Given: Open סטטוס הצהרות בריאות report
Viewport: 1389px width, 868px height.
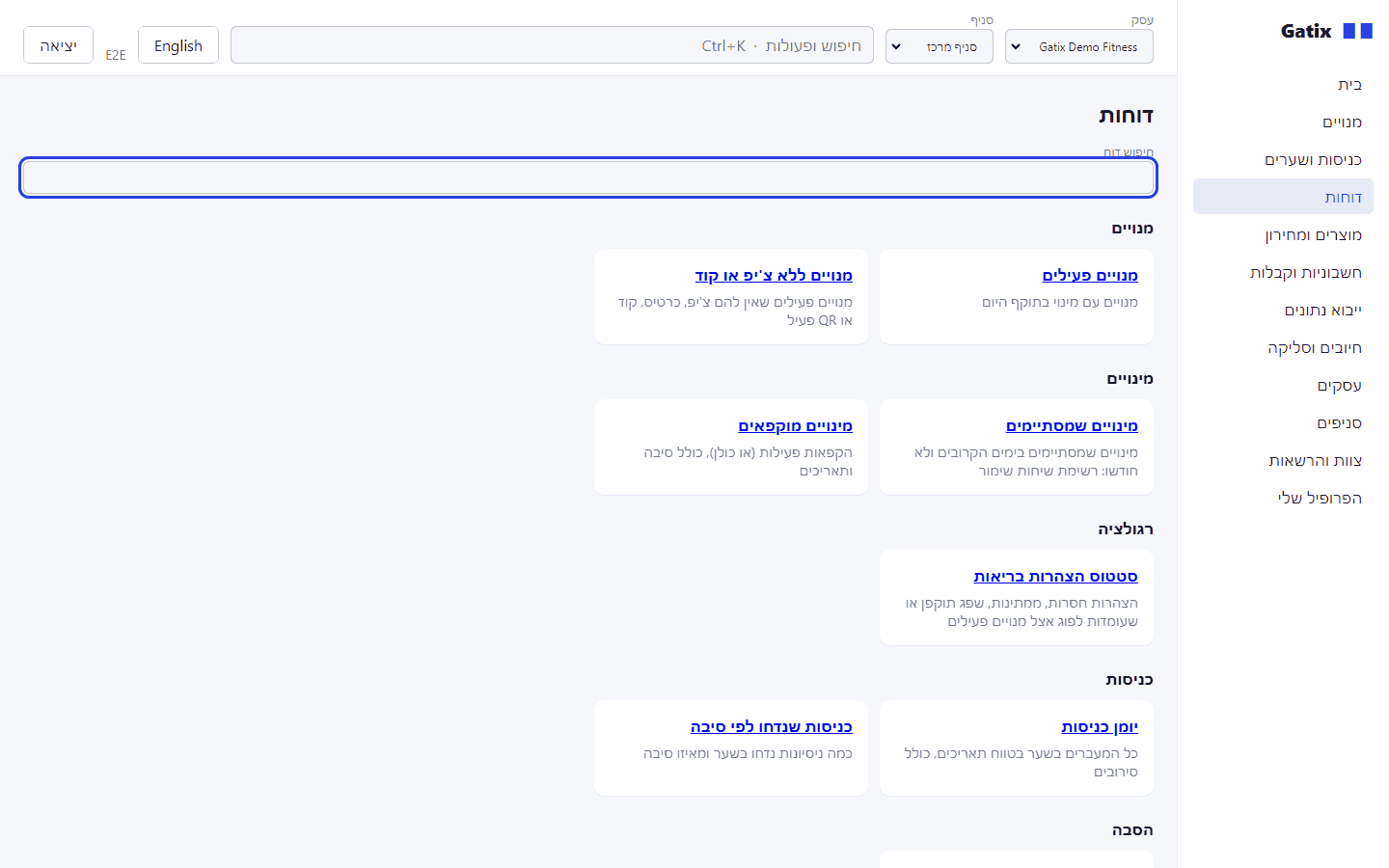Looking at the screenshot, I should [x=1055, y=577].
